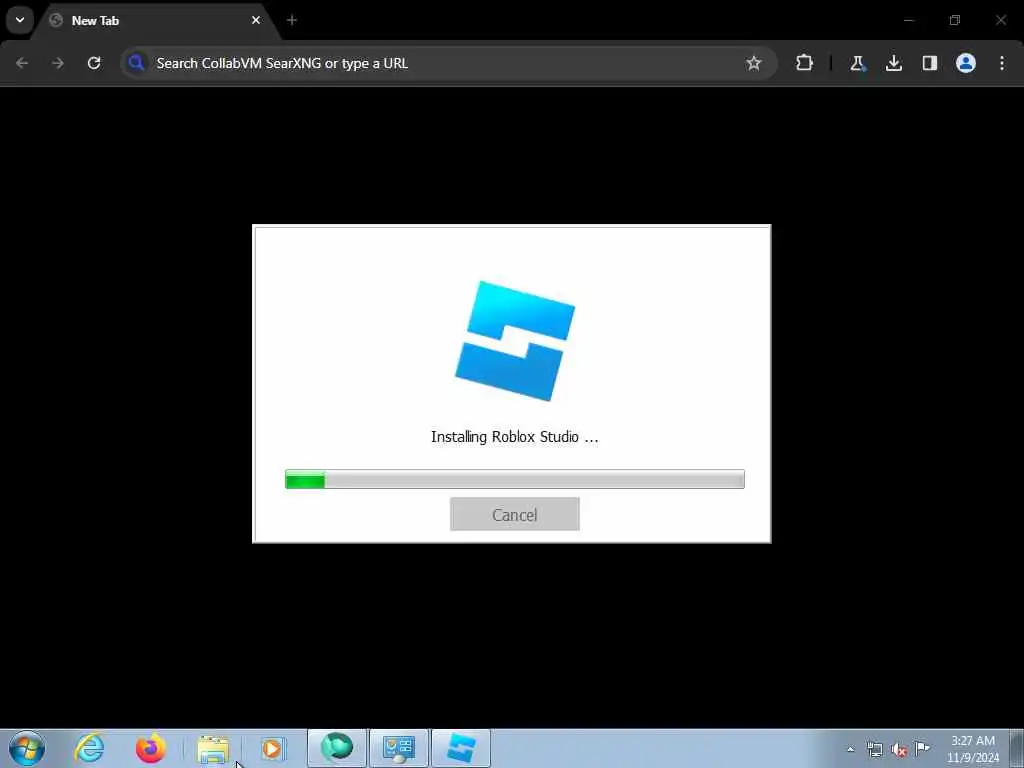The width and height of the screenshot is (1024, 768).
Task: Open Windows Explorer folder on taskbar
Action: 213,748
